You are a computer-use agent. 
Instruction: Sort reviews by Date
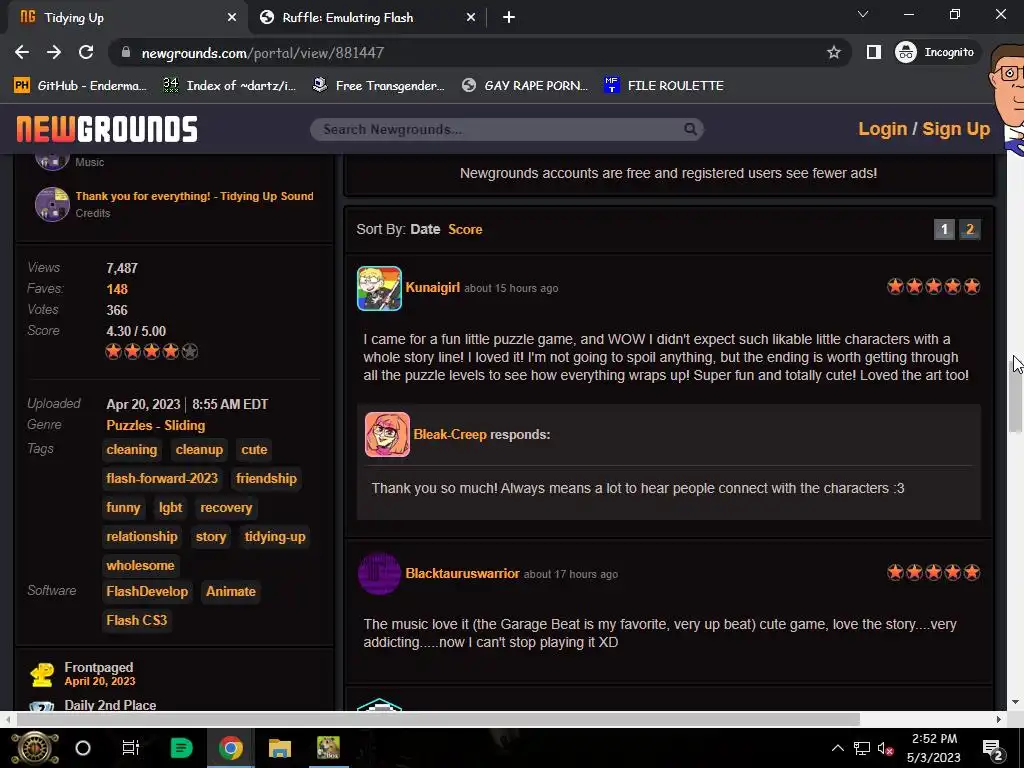[425, 229]
